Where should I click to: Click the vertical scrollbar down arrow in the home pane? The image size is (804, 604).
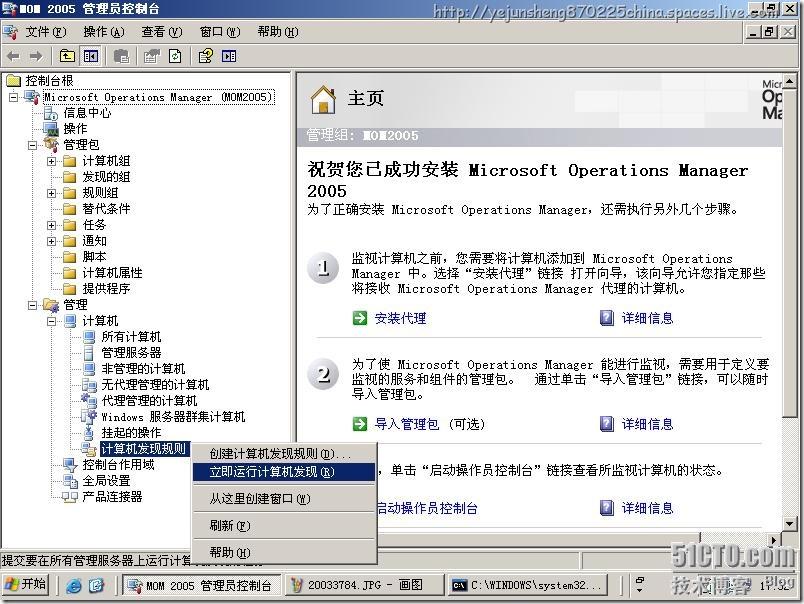(789, 524)
